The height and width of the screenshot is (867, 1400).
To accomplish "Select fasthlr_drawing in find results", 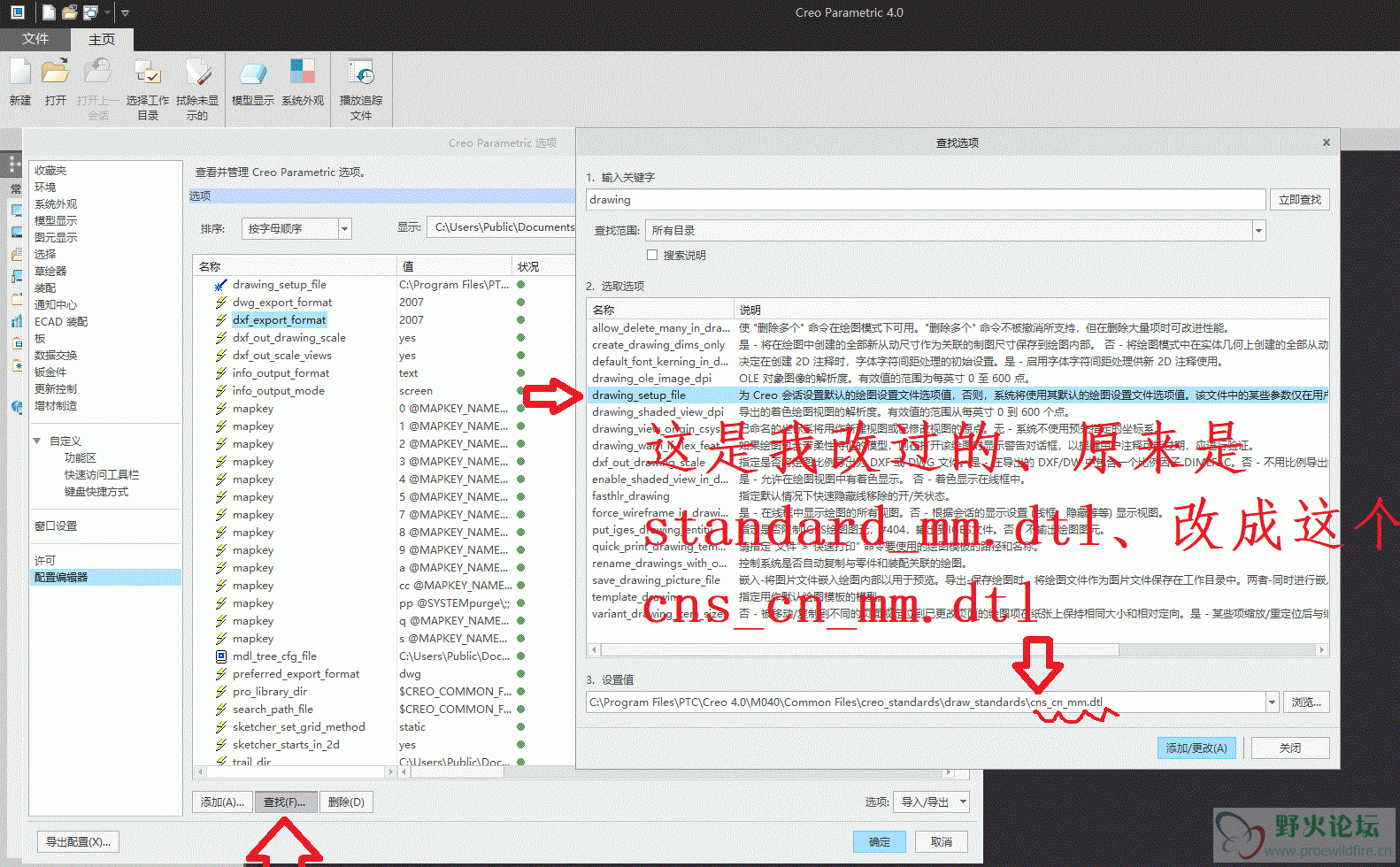I will (x=630, y=496).
